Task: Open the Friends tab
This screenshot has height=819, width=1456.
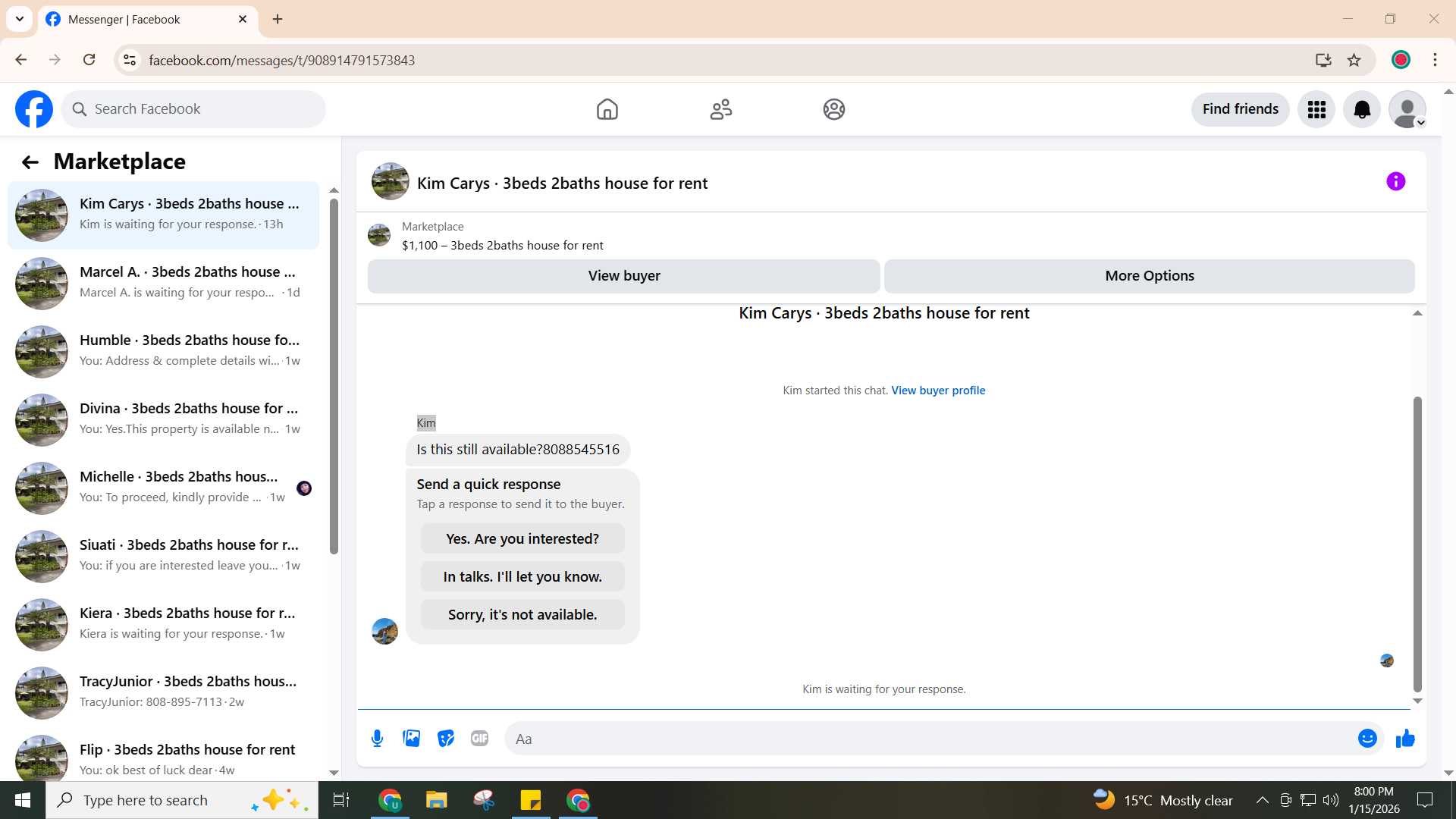Action: [720, 109]
